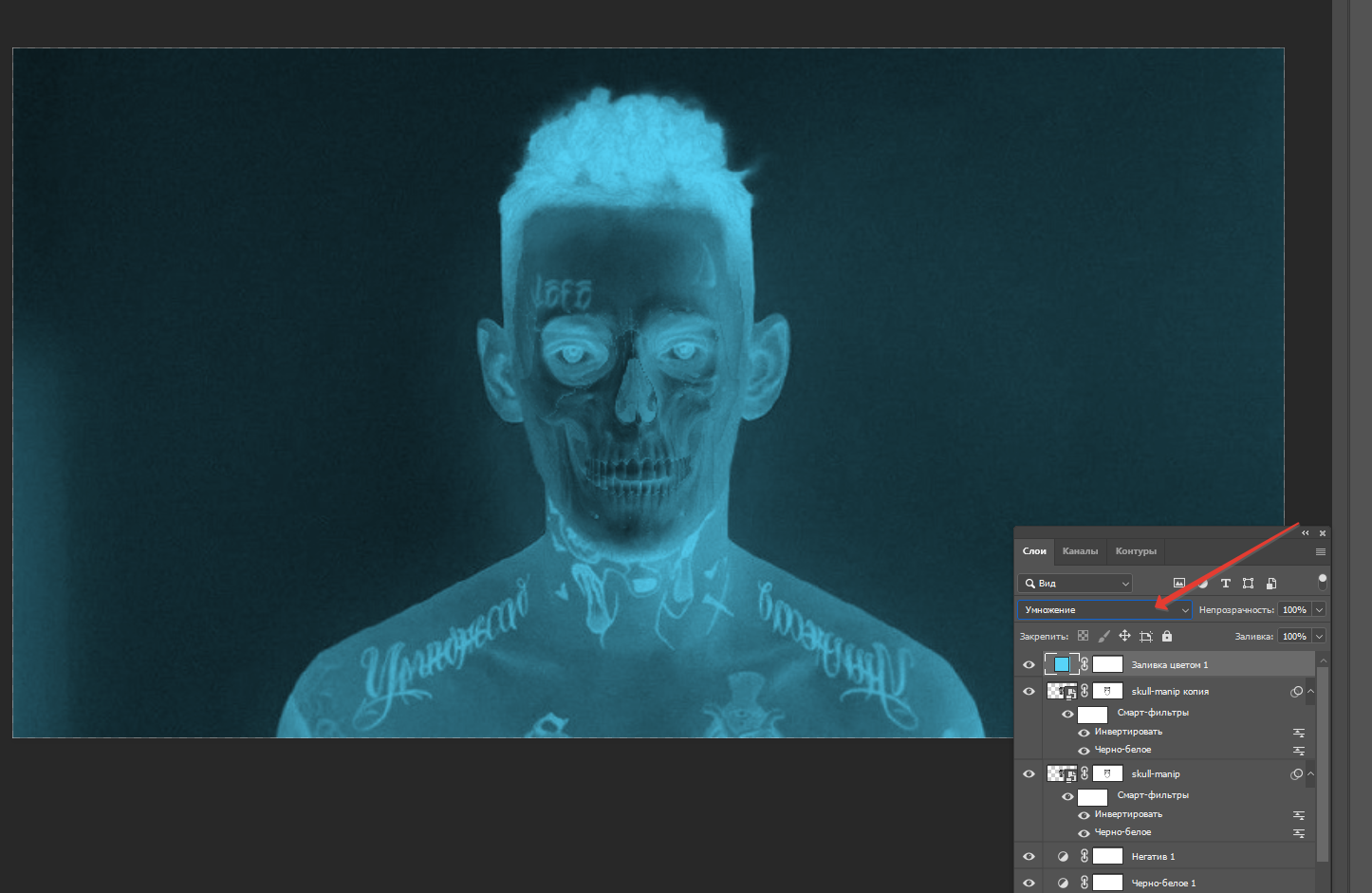
Task: Select the Заливка цветом 1 layer name
Action: (1170, 665)
